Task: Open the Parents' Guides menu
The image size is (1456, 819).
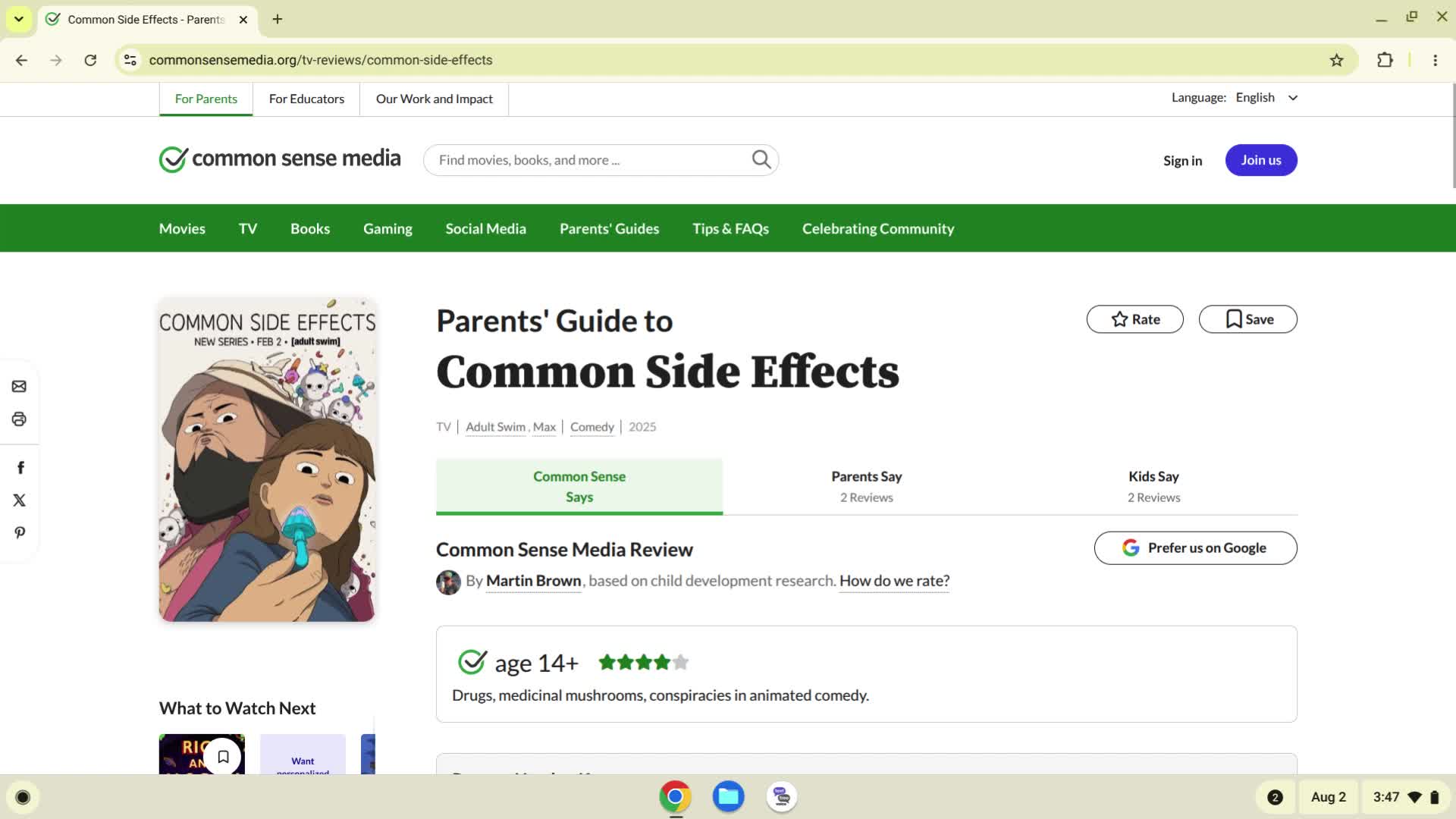Action: tap(610, 228)
